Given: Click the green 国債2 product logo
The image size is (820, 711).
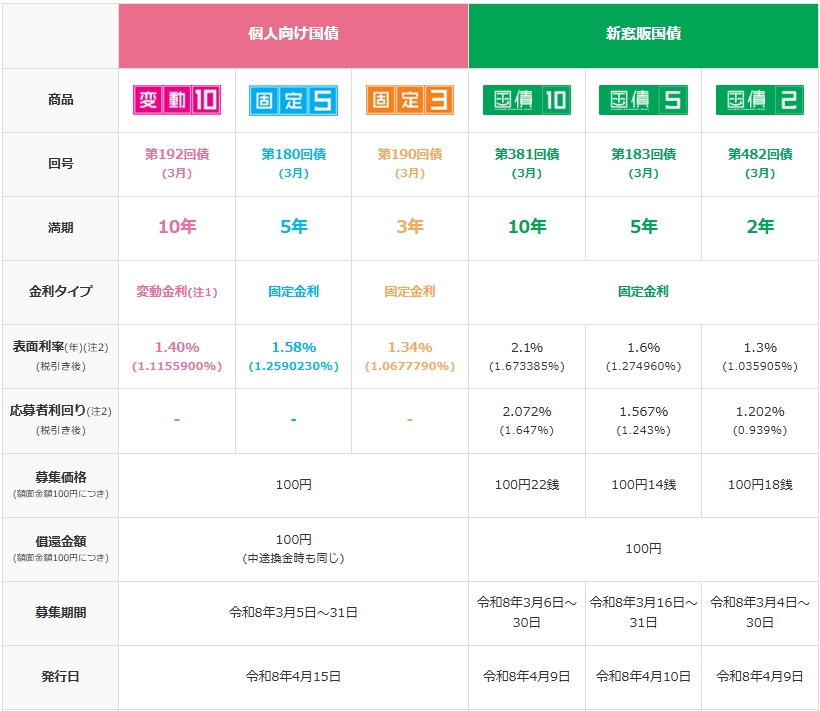Looking at the screenshot, I should pyautogui.click(x=760, y=100).
